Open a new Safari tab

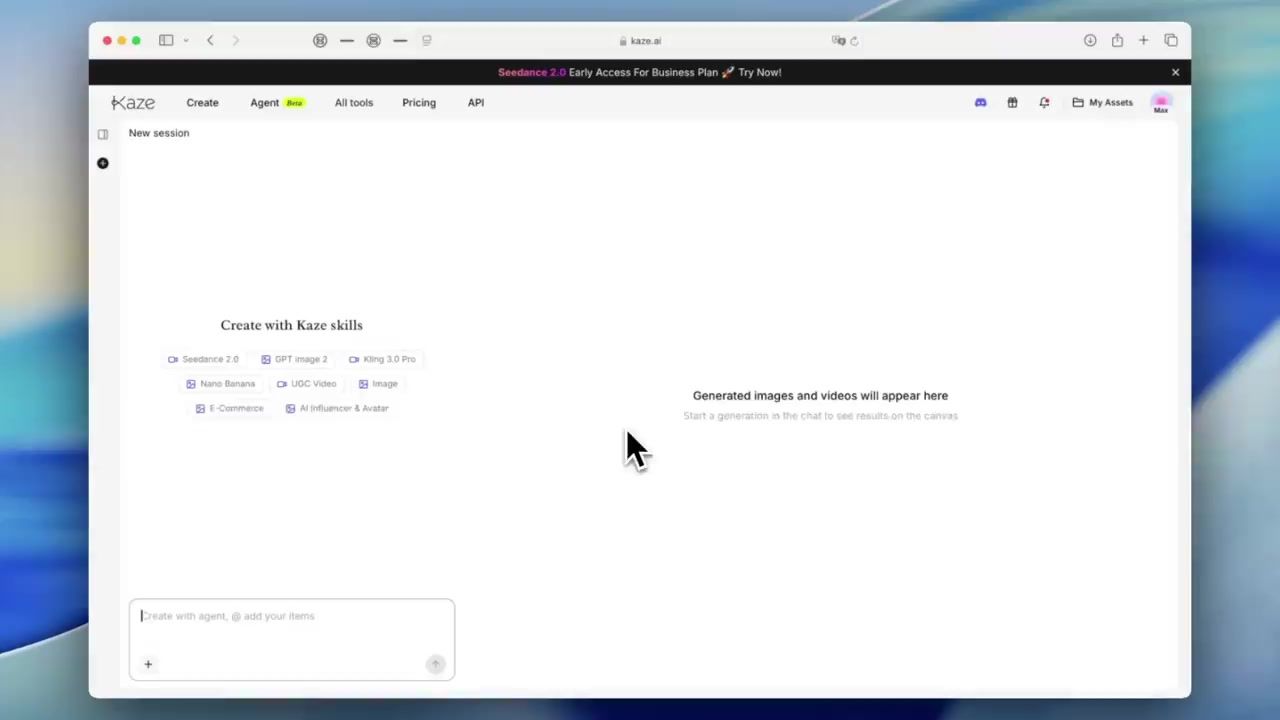click(1143, 40)
